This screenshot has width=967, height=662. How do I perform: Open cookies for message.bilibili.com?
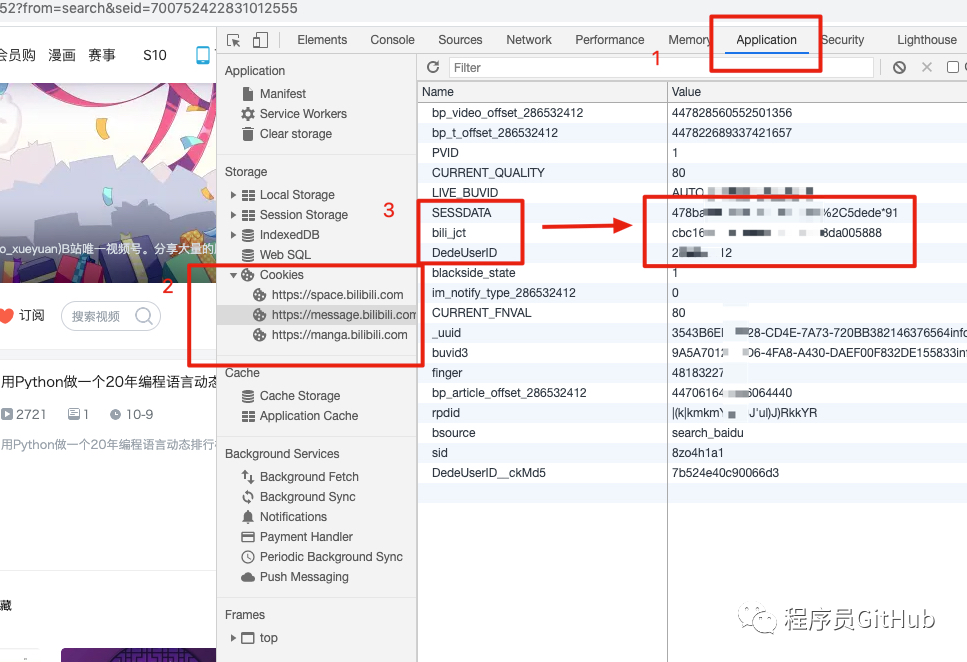tap(344, 315)
